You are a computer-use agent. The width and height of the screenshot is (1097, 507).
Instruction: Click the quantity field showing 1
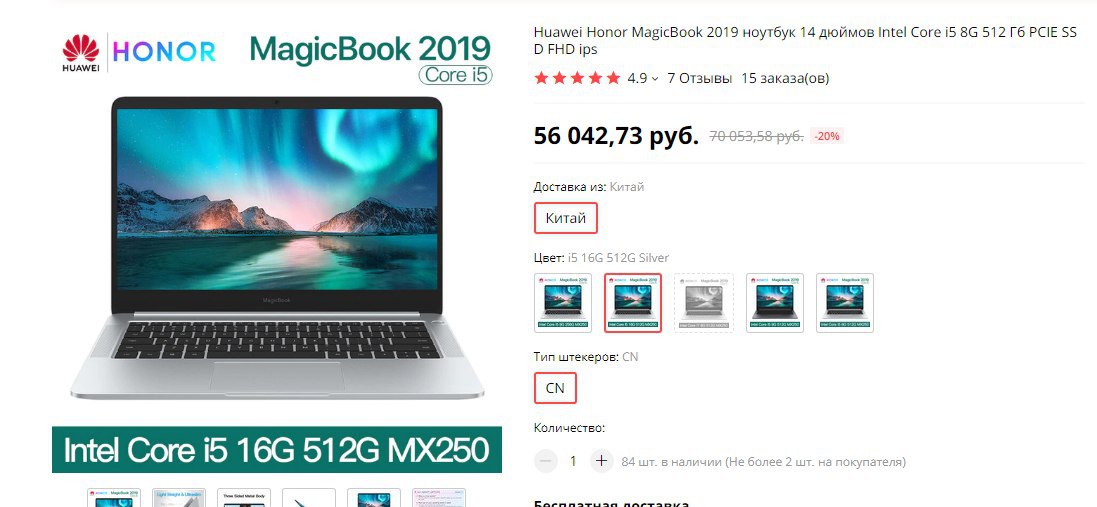[573, 462]
